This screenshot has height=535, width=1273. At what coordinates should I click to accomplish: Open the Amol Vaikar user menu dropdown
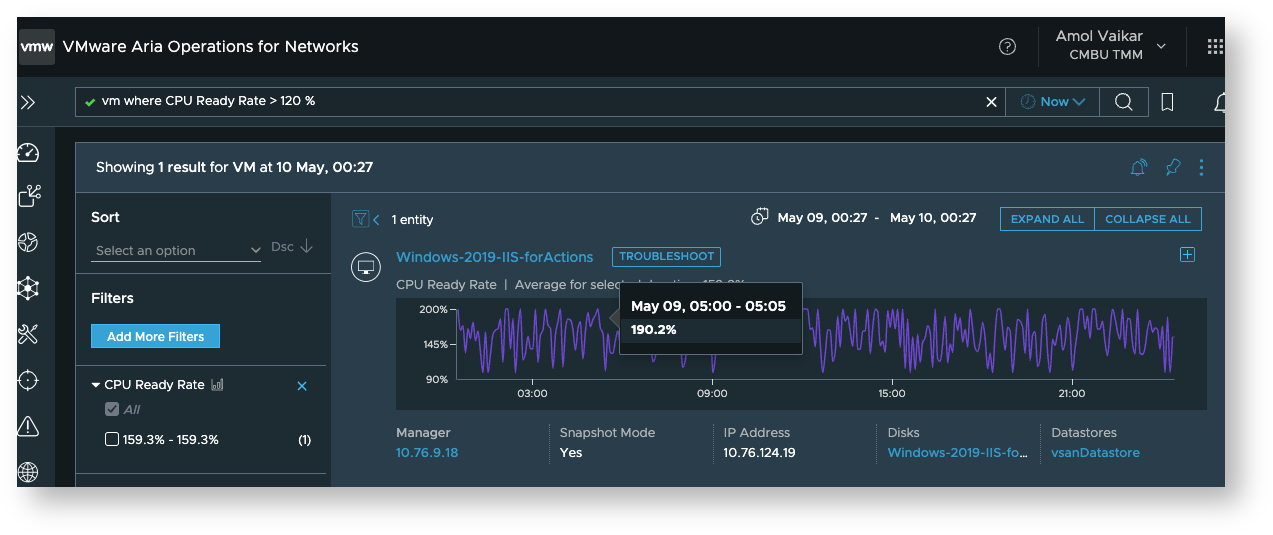coord(1113,46)
